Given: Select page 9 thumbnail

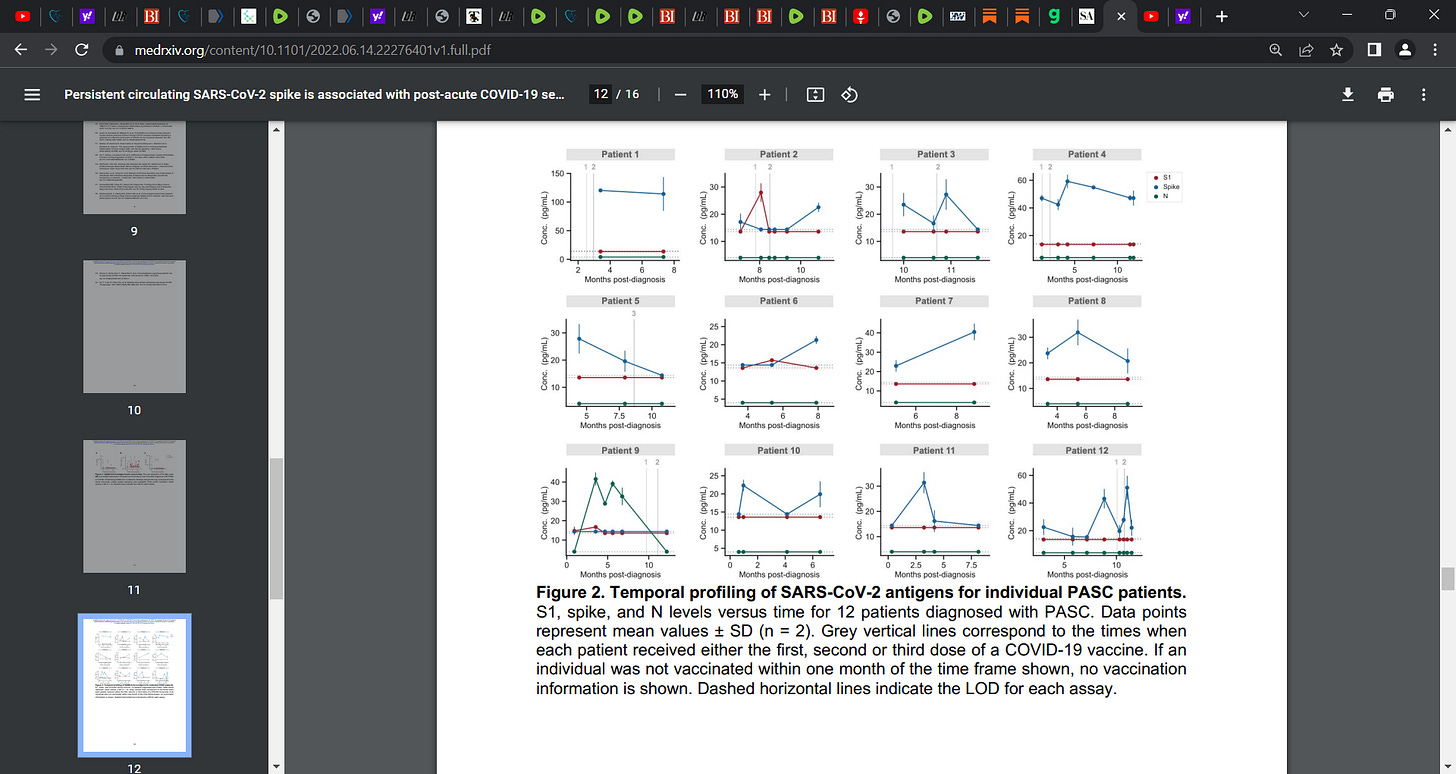Looking at the screenshot, I should [134, 167].
